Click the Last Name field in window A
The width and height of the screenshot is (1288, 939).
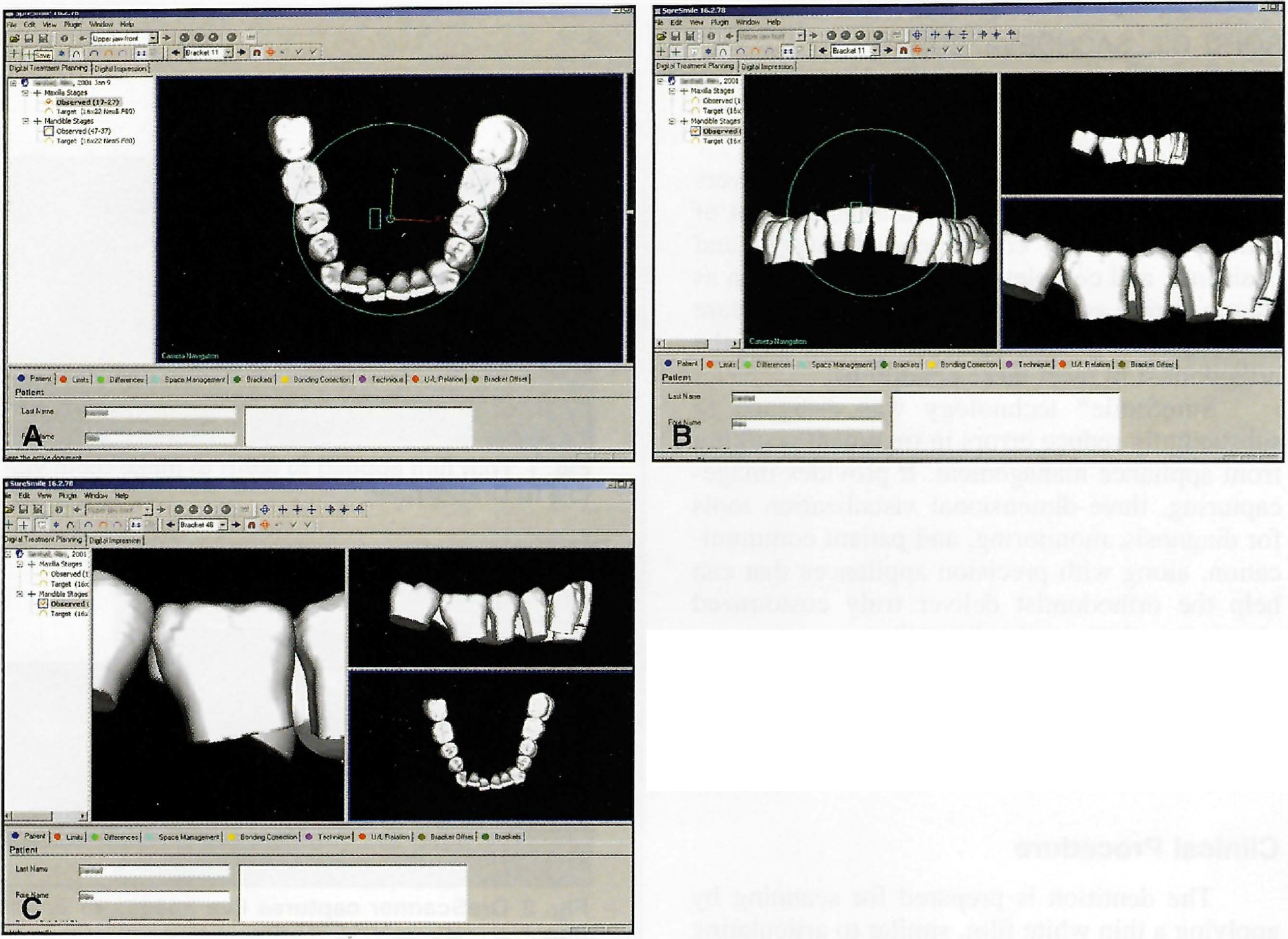point(160,413)
